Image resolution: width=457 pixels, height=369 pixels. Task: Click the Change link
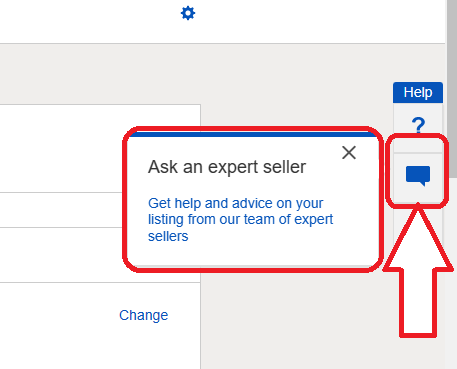coord(144,315)
